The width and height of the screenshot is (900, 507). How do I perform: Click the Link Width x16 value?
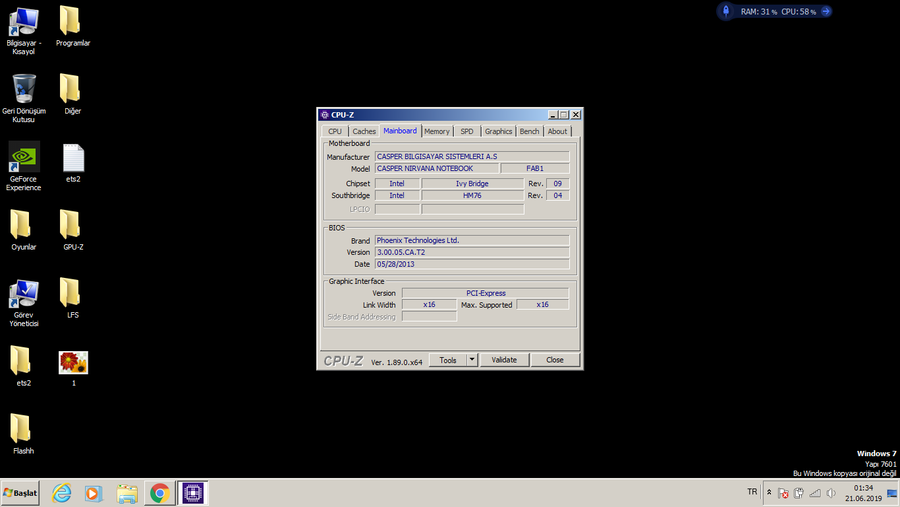tap(429, 305)
